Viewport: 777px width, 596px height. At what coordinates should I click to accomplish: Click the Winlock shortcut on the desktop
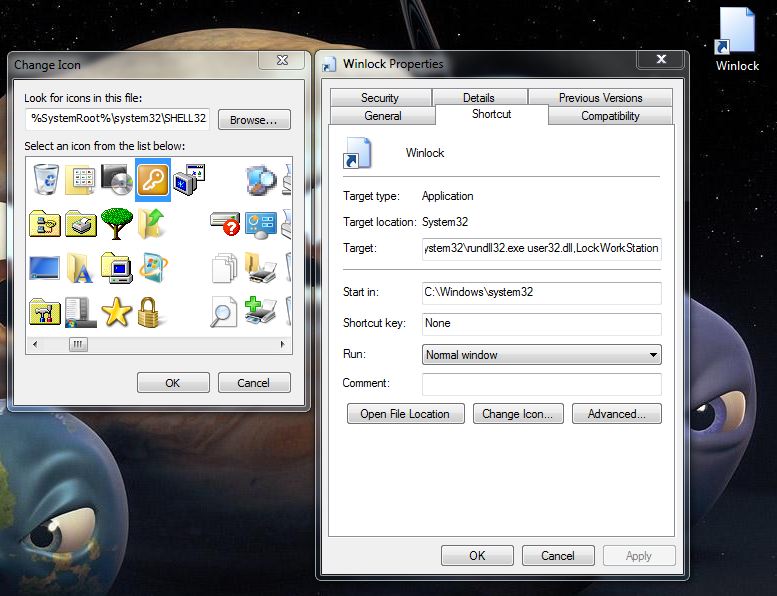(737, 40)
